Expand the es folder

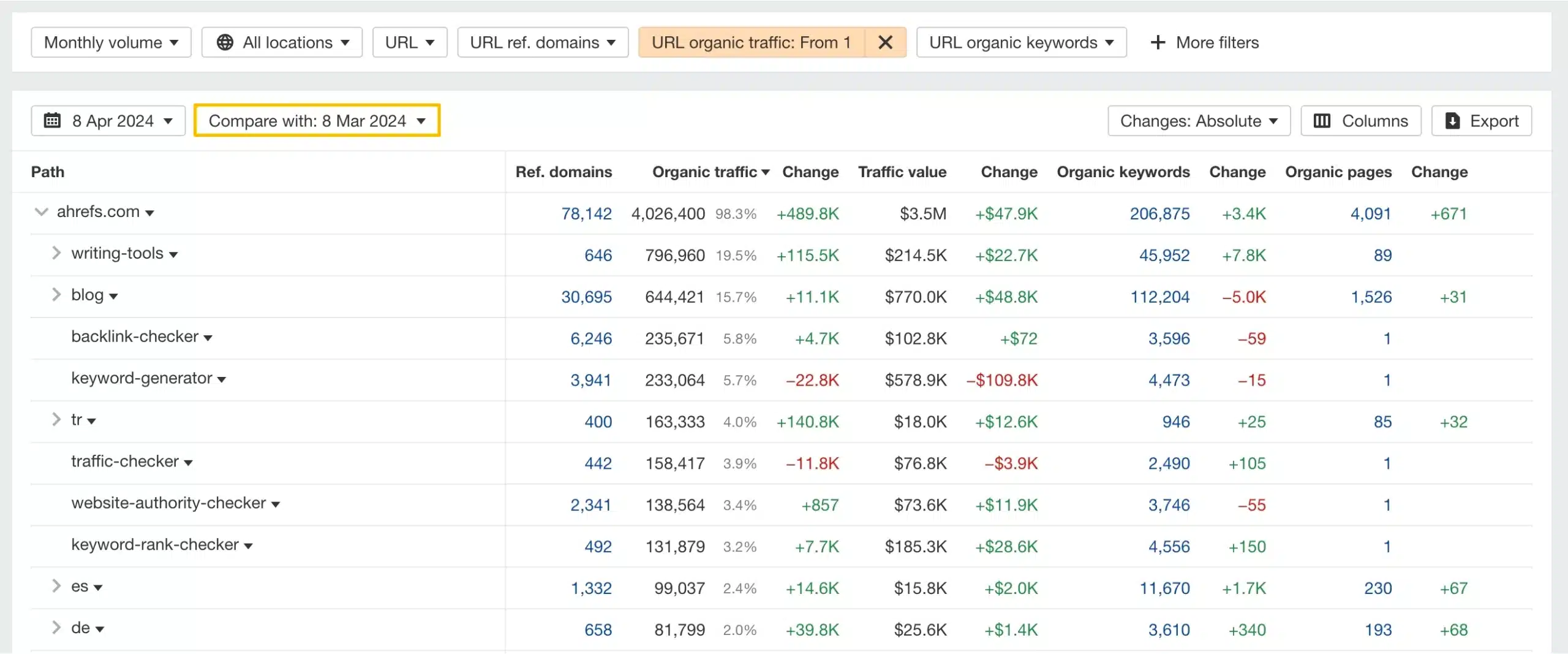[56, 586]
